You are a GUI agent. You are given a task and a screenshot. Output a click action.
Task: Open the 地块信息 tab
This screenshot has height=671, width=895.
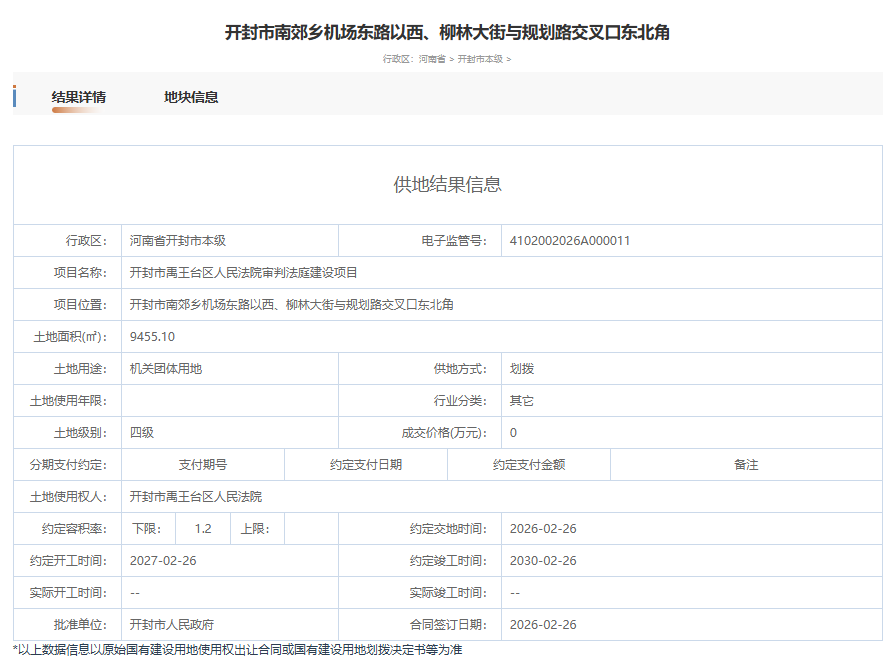(x=191, y=97)
